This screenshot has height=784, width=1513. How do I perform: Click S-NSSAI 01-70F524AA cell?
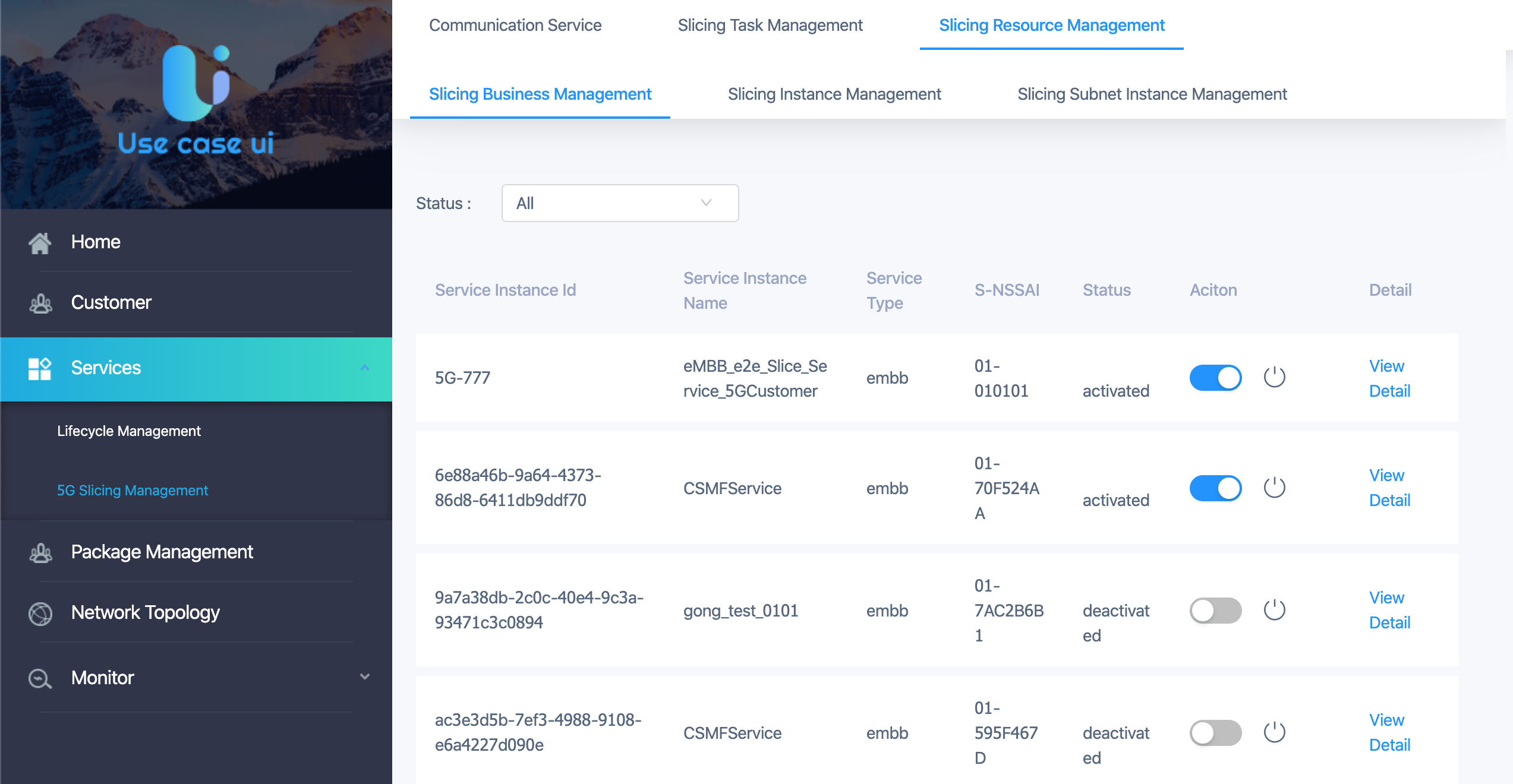pos(1007,488)
